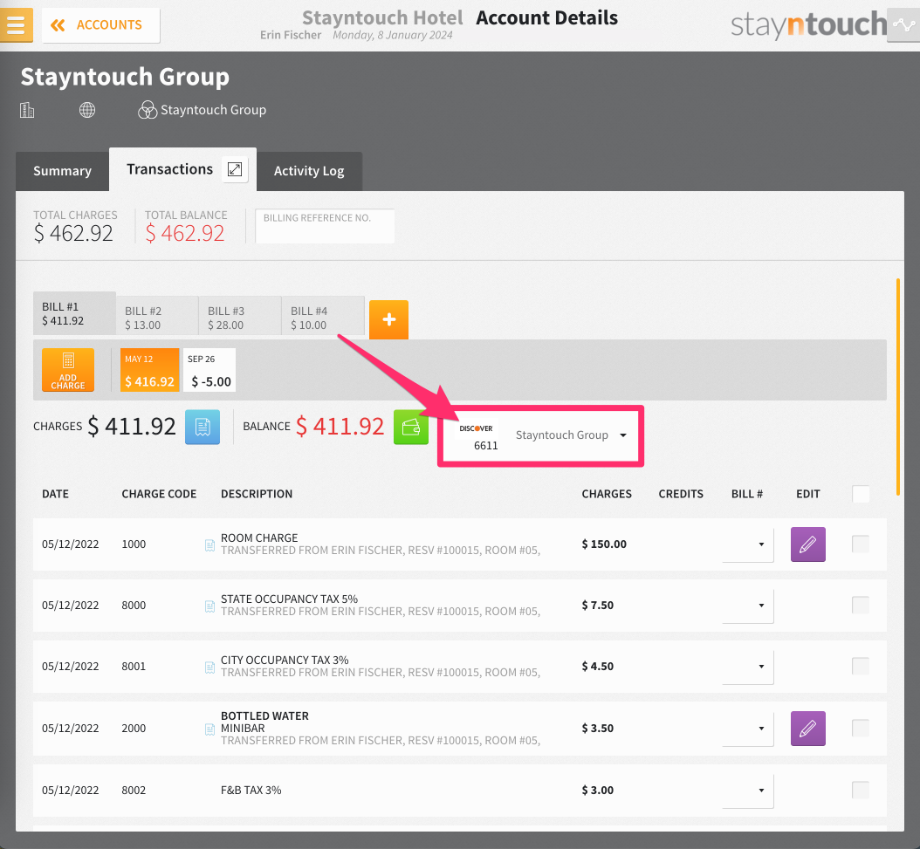
Task: Check the State Occupancy Tax row checkbox
Action: coord(861,605)
